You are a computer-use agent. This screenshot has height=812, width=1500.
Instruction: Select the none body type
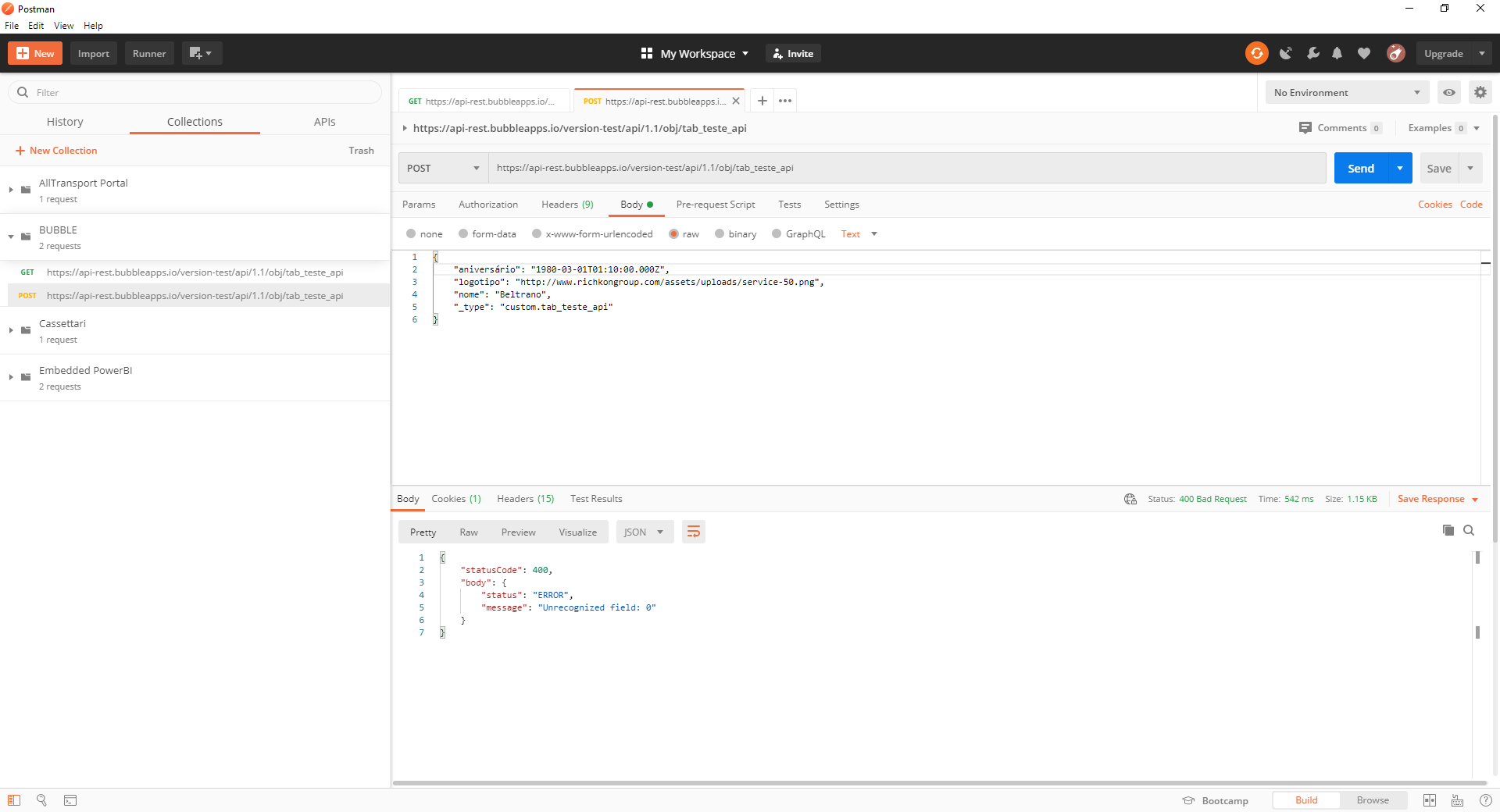[411, 233]
